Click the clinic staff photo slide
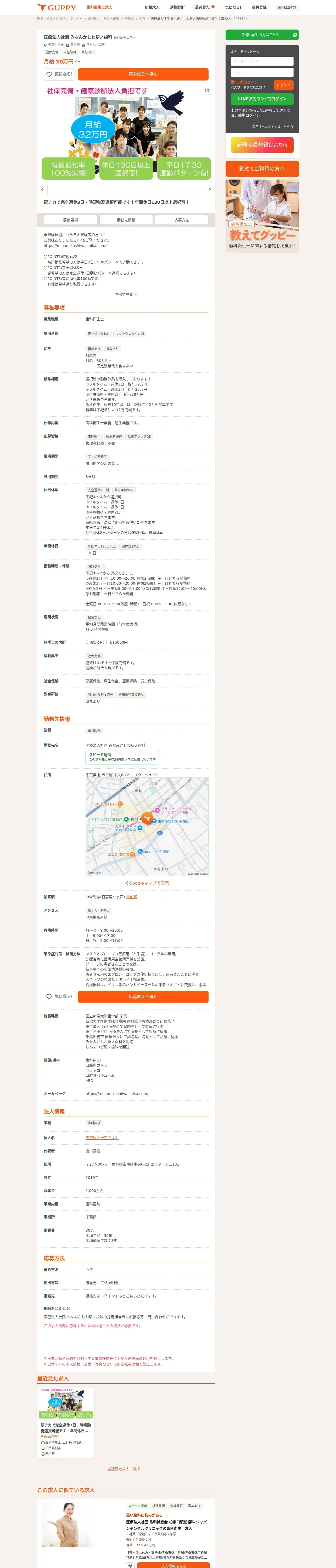336x1568 pixels. [x=126, y=133]
